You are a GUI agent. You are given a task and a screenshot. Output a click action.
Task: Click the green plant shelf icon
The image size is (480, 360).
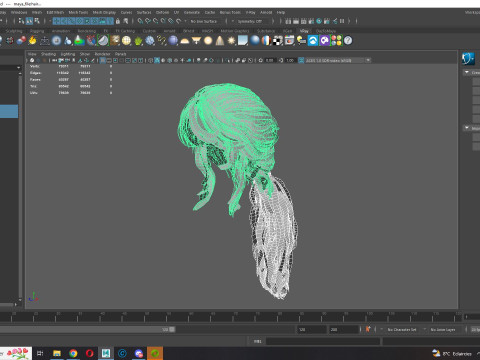click(138, 41)
